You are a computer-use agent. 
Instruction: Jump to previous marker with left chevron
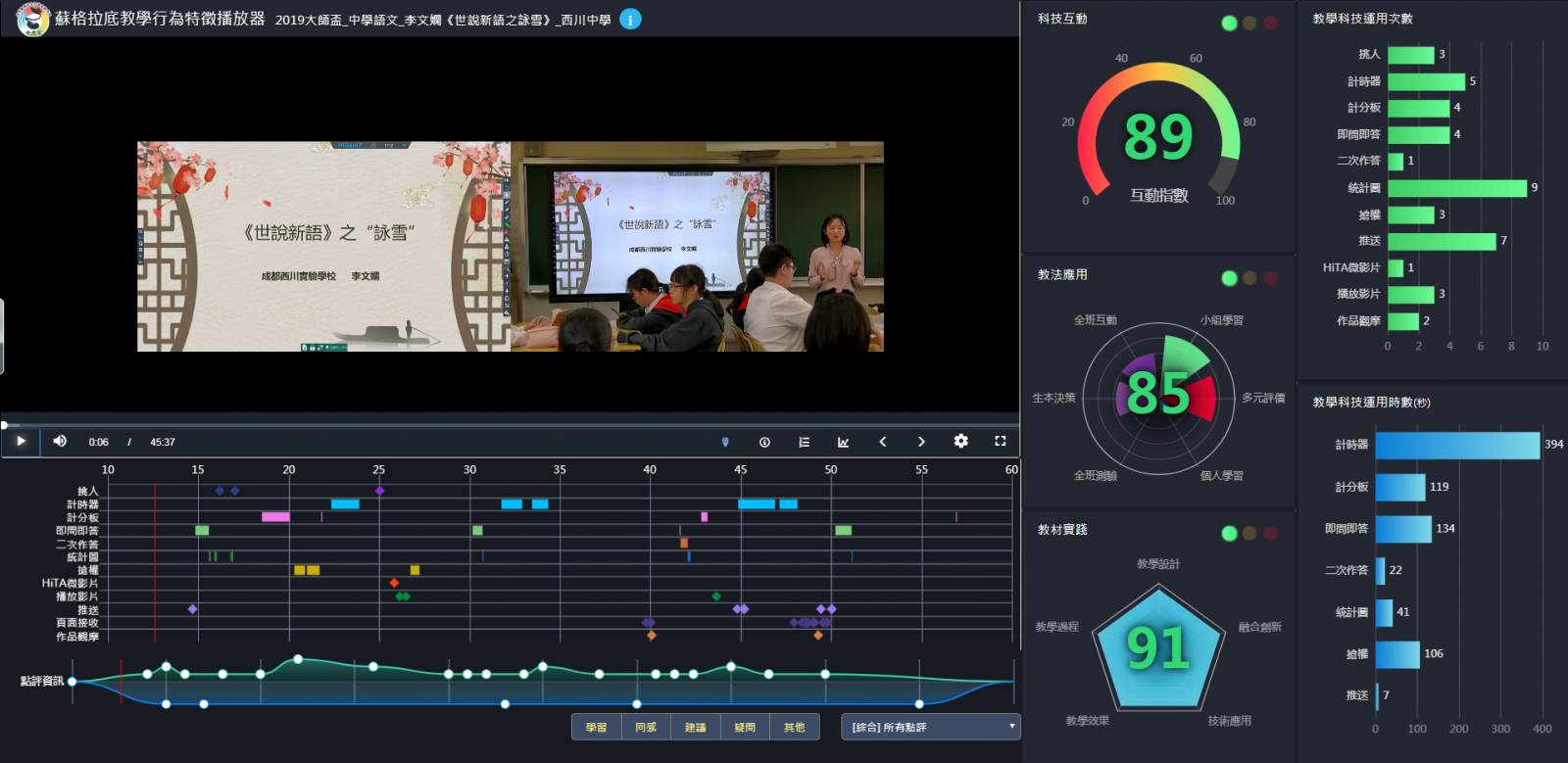point(882,442)
